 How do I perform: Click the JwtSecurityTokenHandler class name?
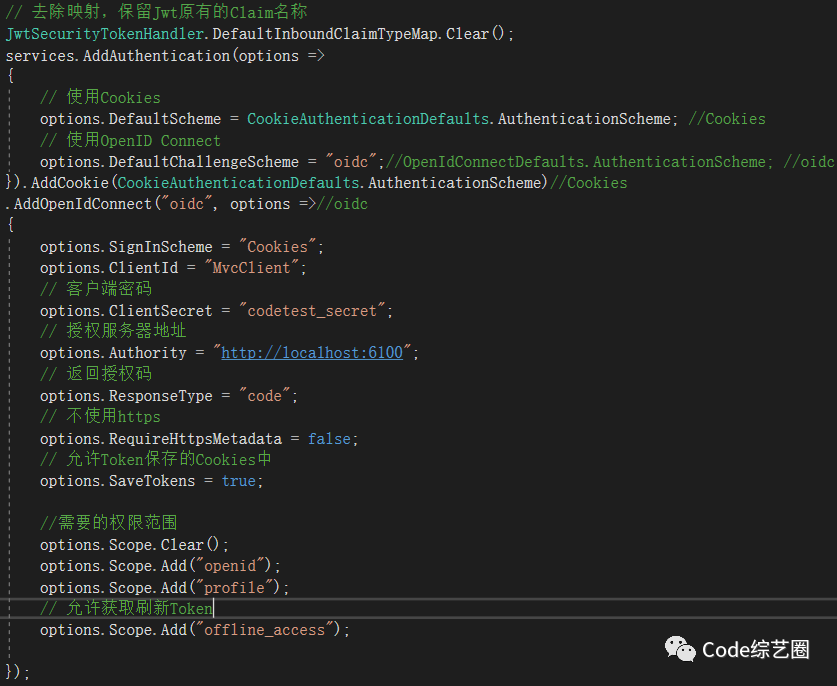point(105,34)
